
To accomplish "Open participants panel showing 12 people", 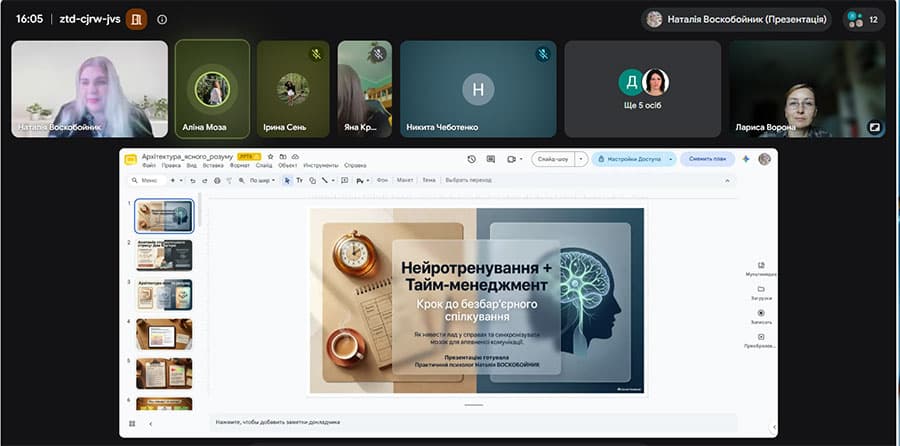I will pos(864,20).
